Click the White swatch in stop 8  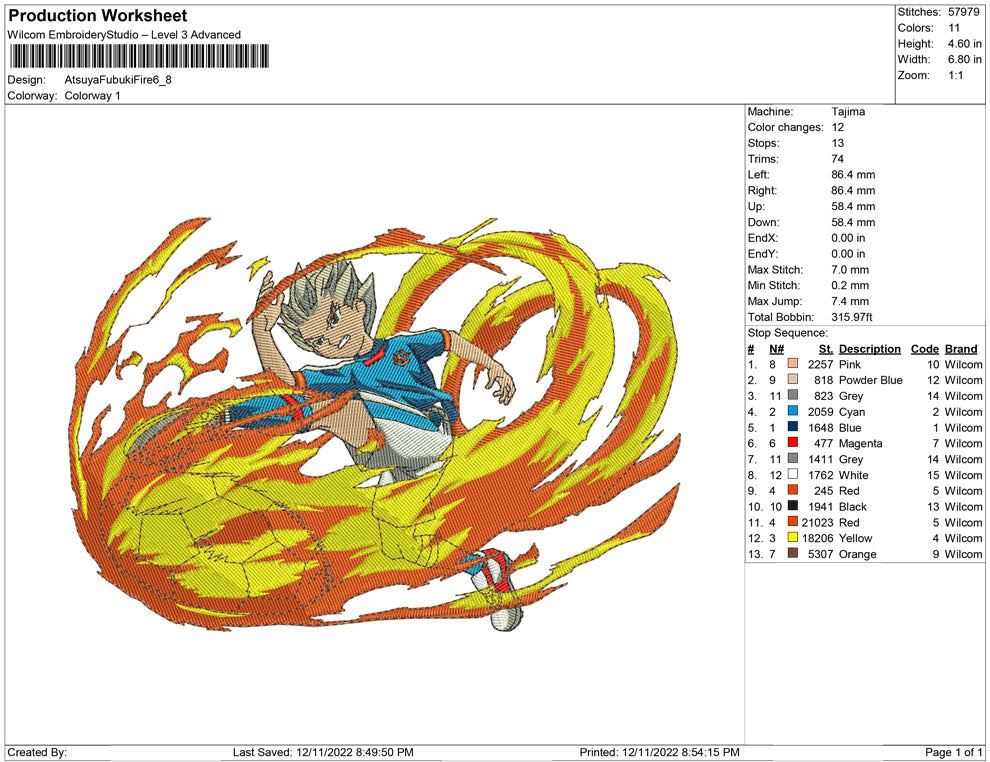tap(793, 474)
